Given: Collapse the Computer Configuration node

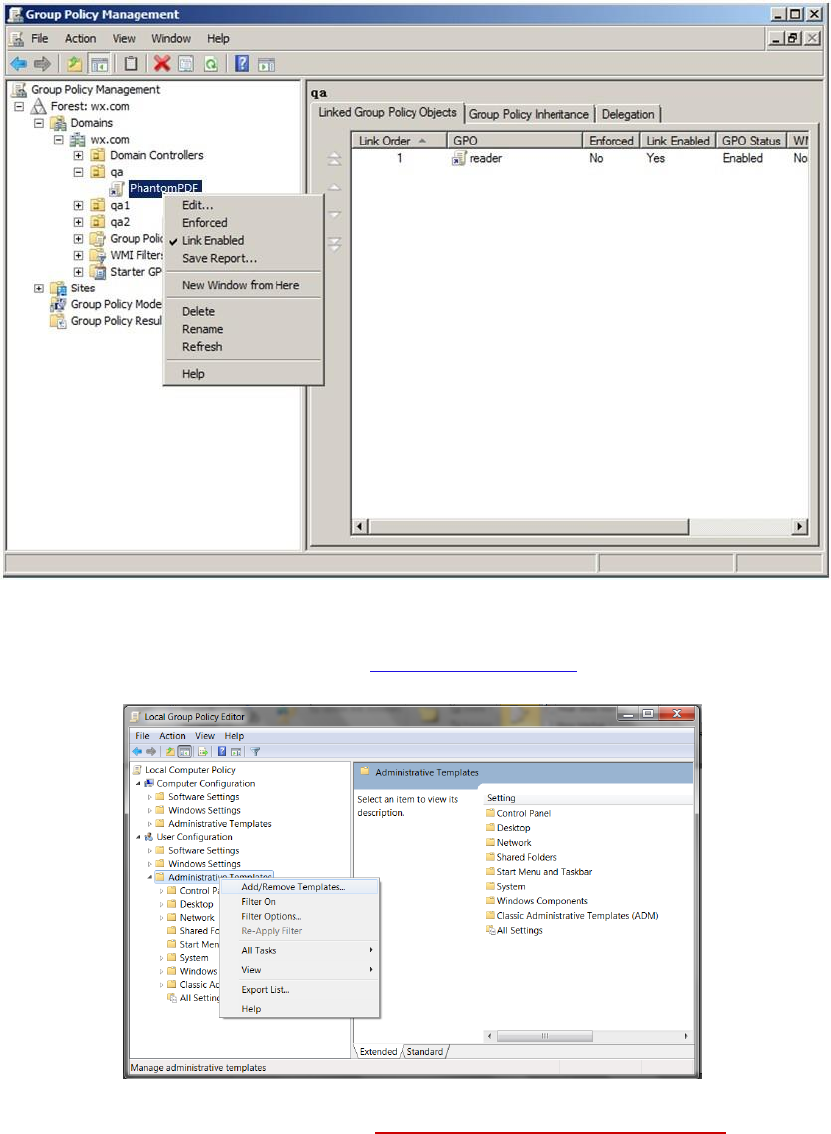Looking at the screenshot, I should [138, 783].
